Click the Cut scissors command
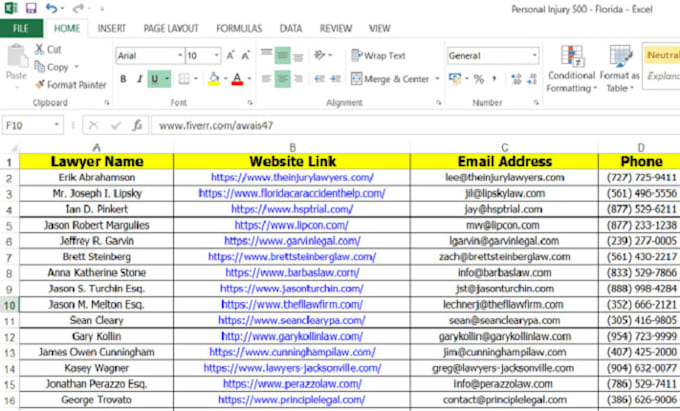 pyautogui.click(x=48, y=49)
